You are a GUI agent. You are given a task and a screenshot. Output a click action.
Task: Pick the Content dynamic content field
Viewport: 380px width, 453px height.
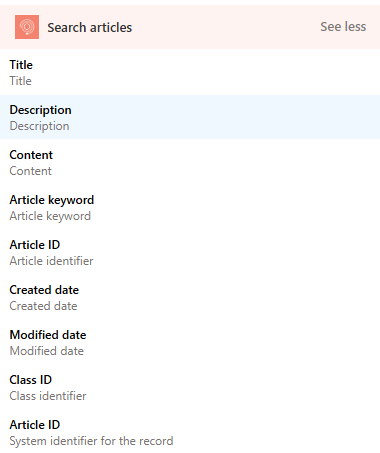190,162
